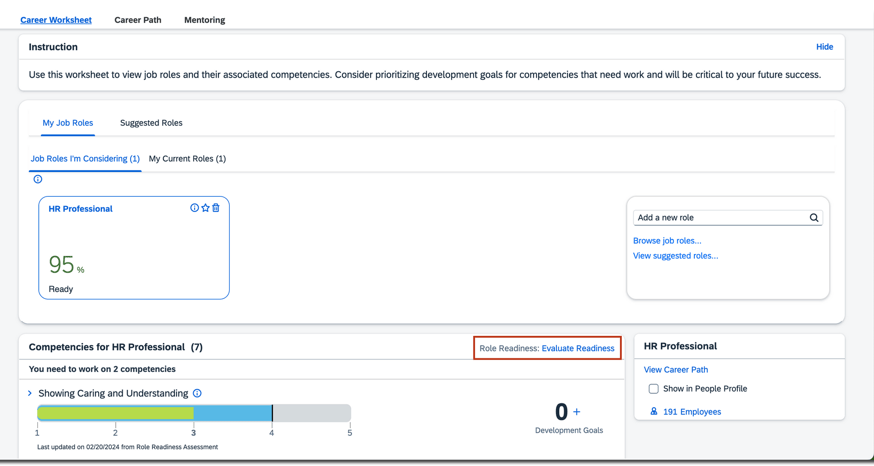Screen dimensions: 874x466
Task: Mark HR Professional role as favorite star
Action: 205,208
